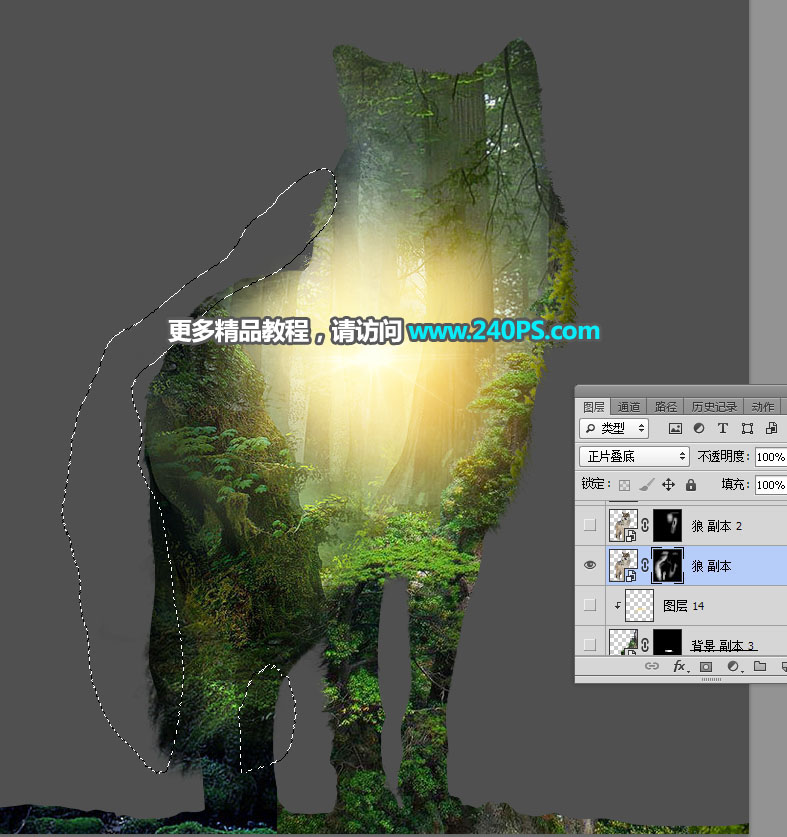Lock transparent pixels icon
Image resolution: width=787 pixels, height=837 pixels.
[x=624, y=485]
